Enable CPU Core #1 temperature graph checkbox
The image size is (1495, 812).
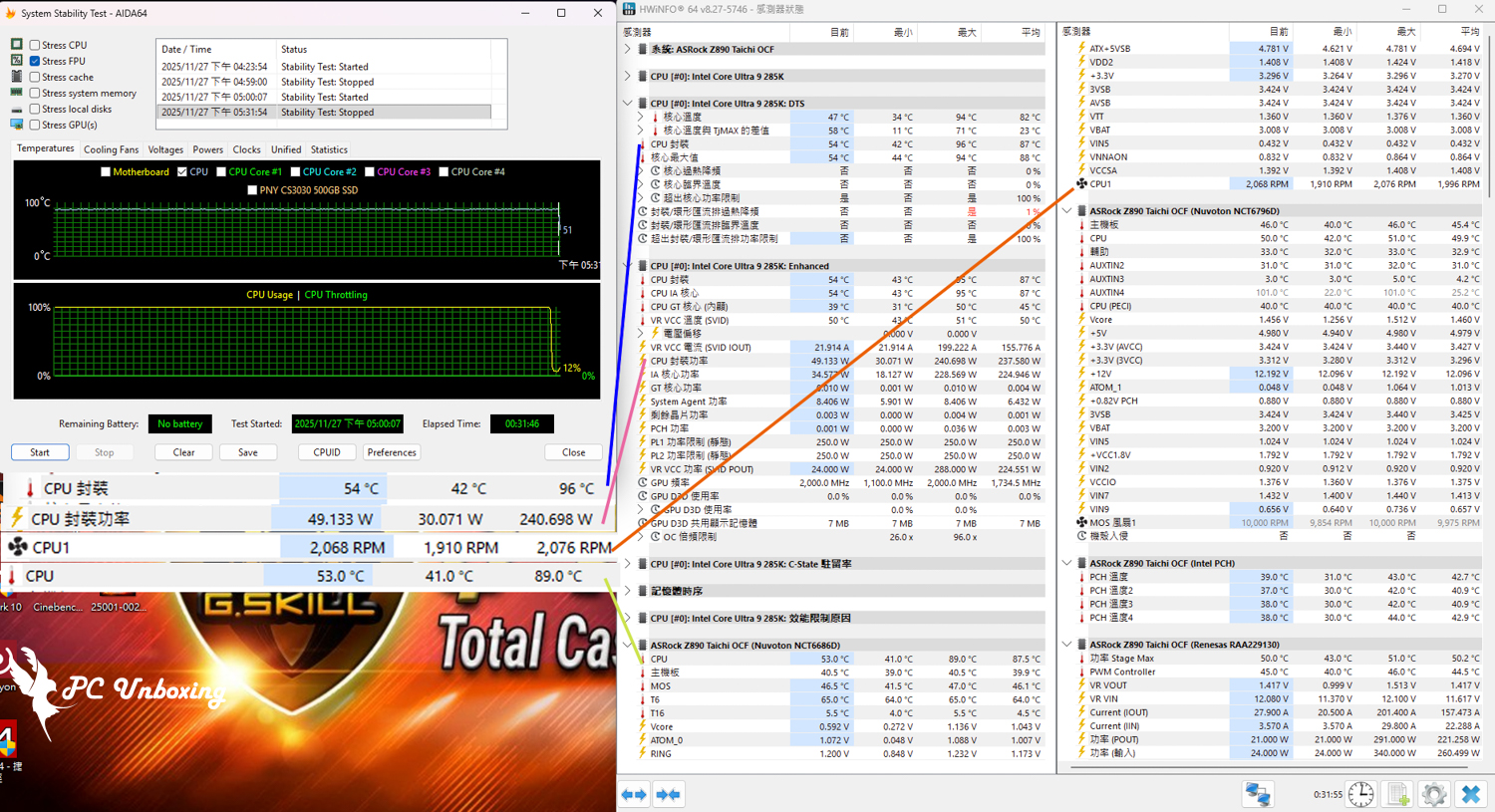(x=221, y=172)
